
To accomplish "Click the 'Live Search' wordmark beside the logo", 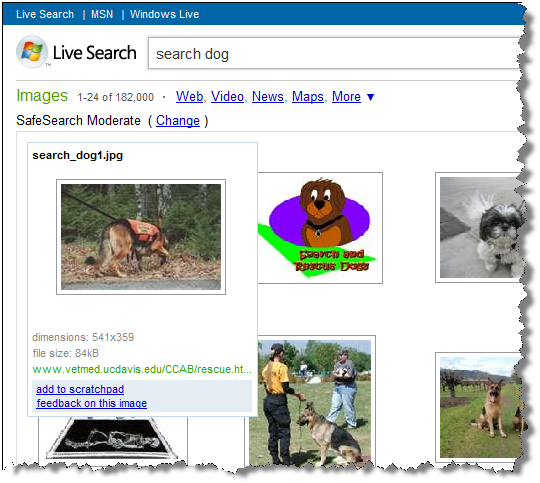I will coord(95,53).
